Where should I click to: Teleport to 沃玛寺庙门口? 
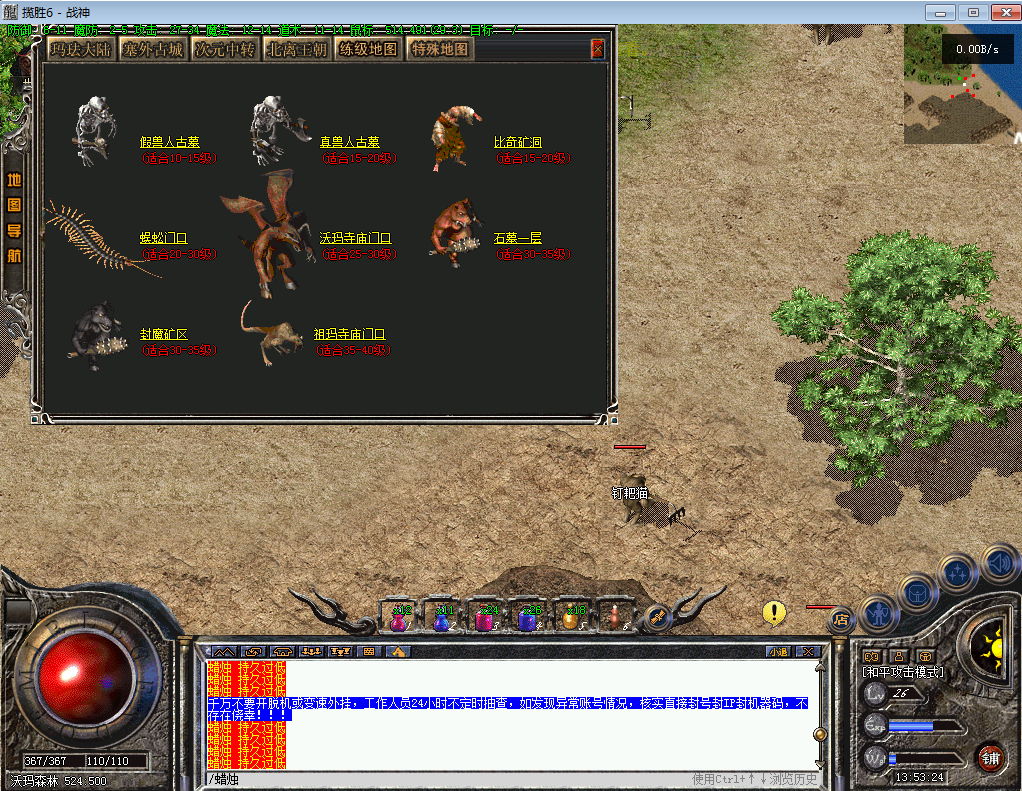[x=355, y=238]
